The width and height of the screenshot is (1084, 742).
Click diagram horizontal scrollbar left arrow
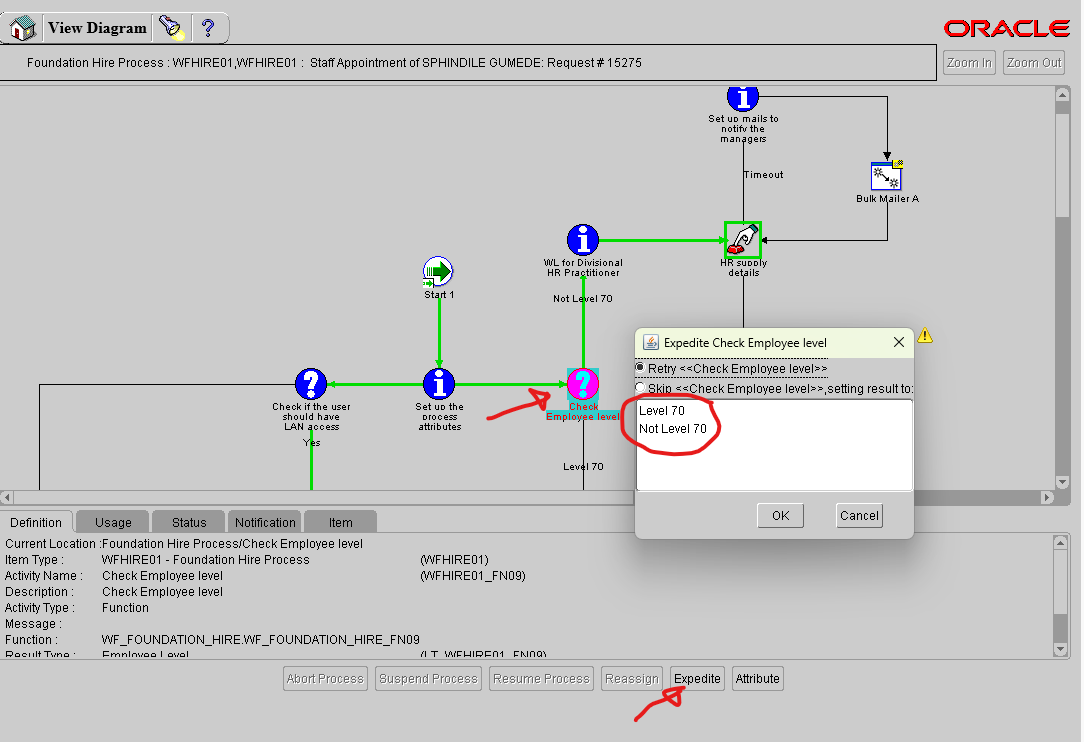click(x=7, y=497)
